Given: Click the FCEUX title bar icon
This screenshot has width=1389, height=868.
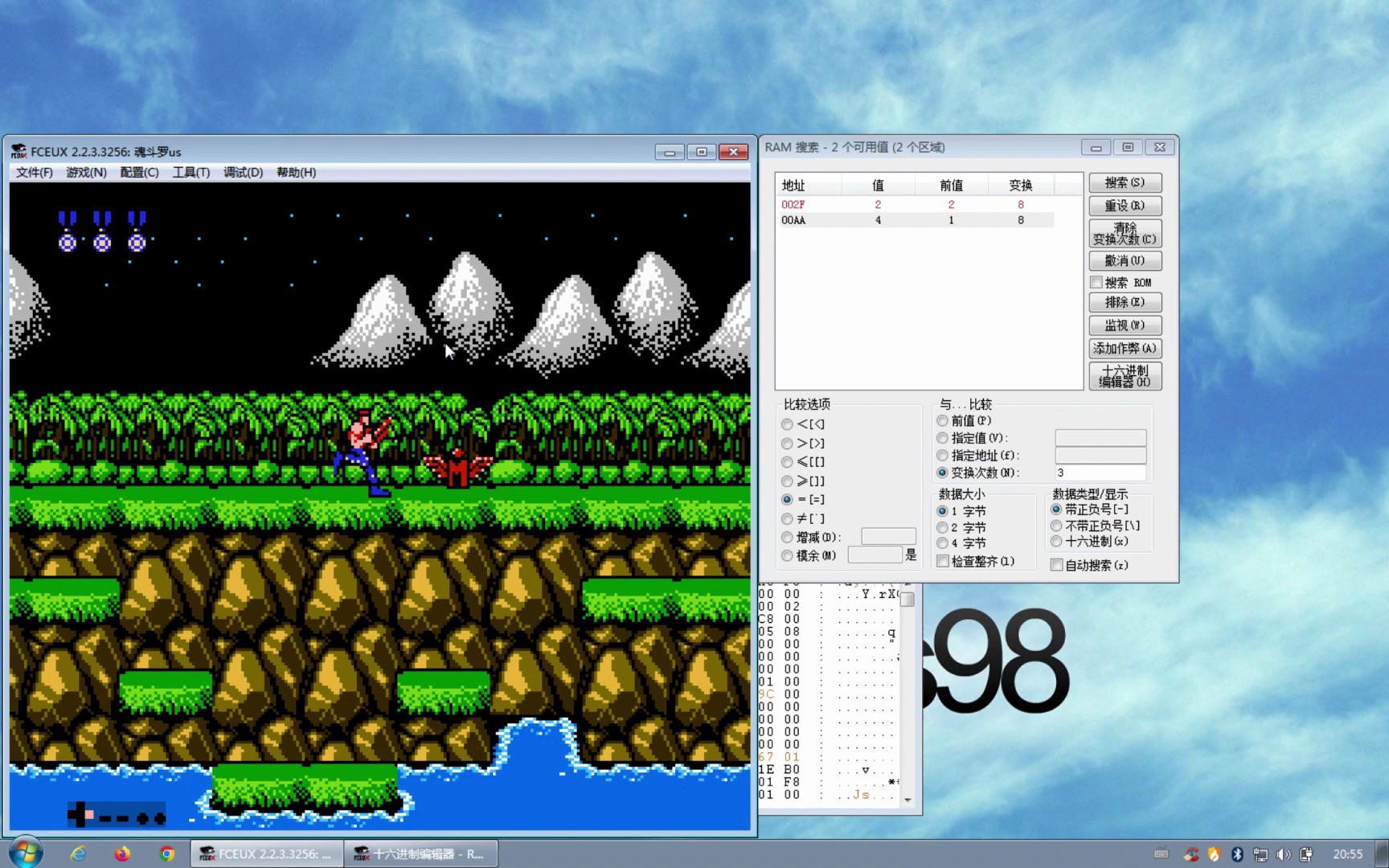Looking at the screenshot, I should [19, 152].
